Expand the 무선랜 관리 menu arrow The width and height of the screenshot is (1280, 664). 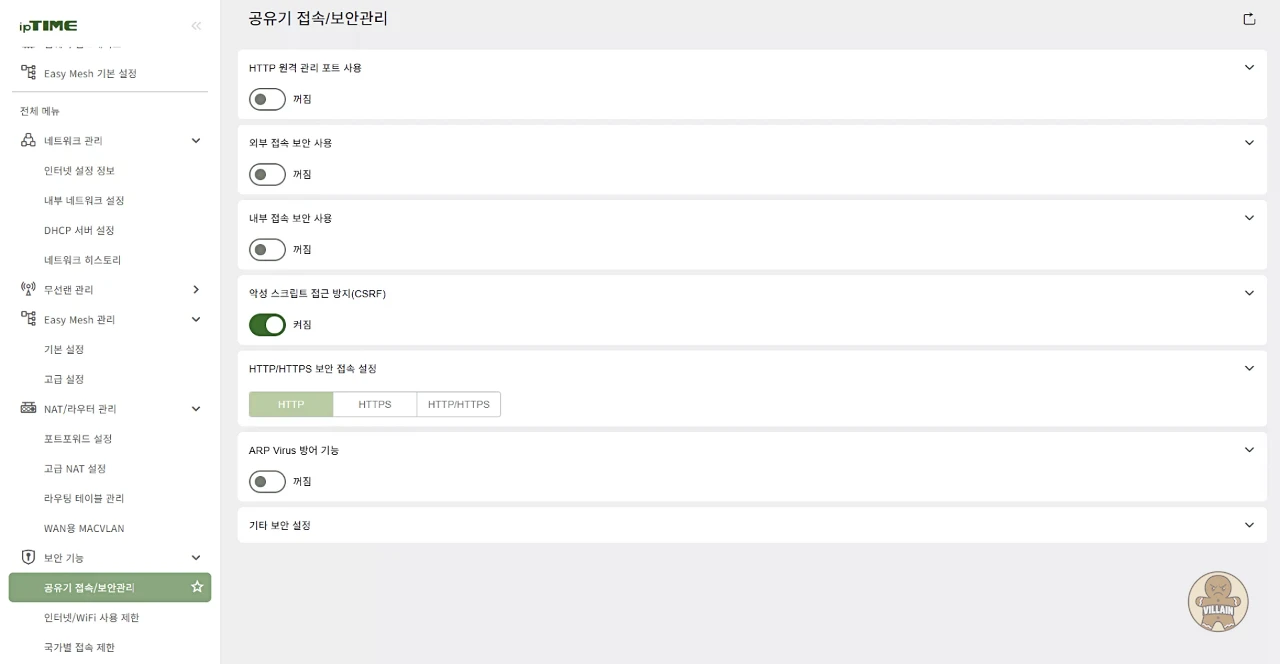[x=196, y=289]
